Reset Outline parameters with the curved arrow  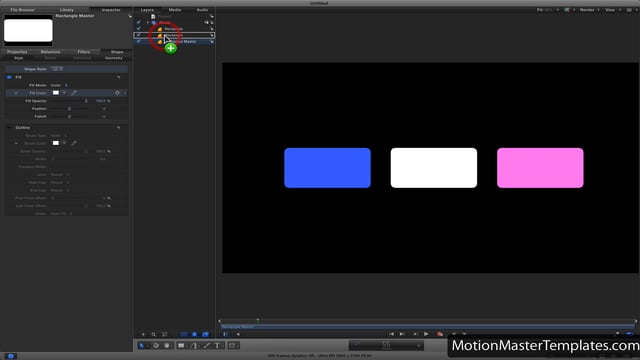coord(118,128)
